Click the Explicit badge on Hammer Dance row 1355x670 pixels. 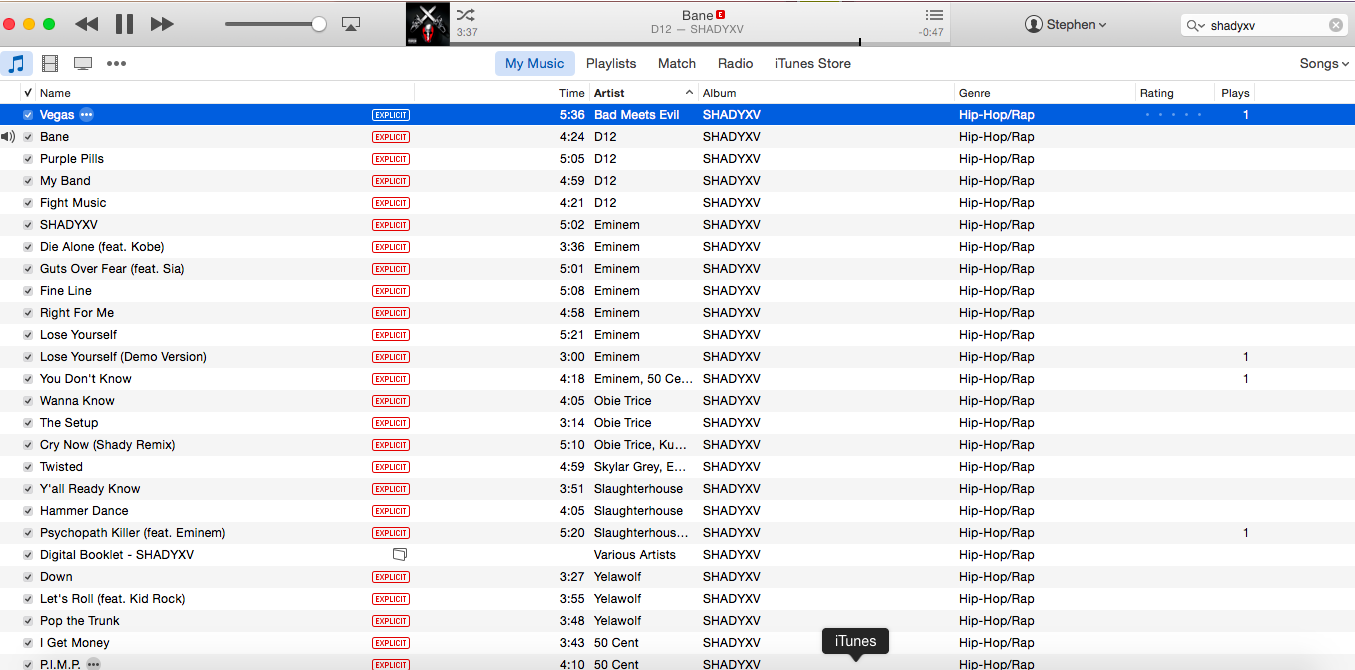click(x=391, y=511)
